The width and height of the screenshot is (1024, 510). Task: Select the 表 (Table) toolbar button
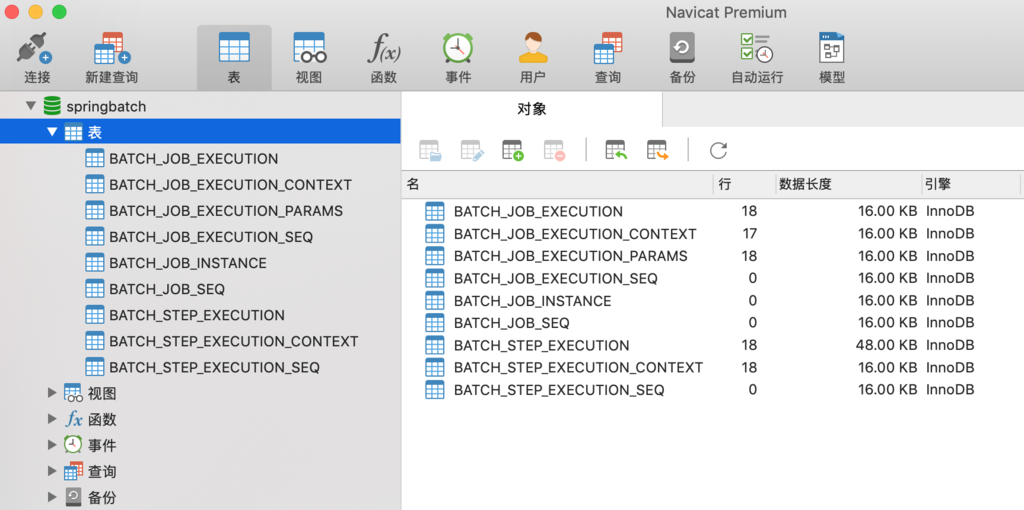pyautogui.click(x=234, y=57)
